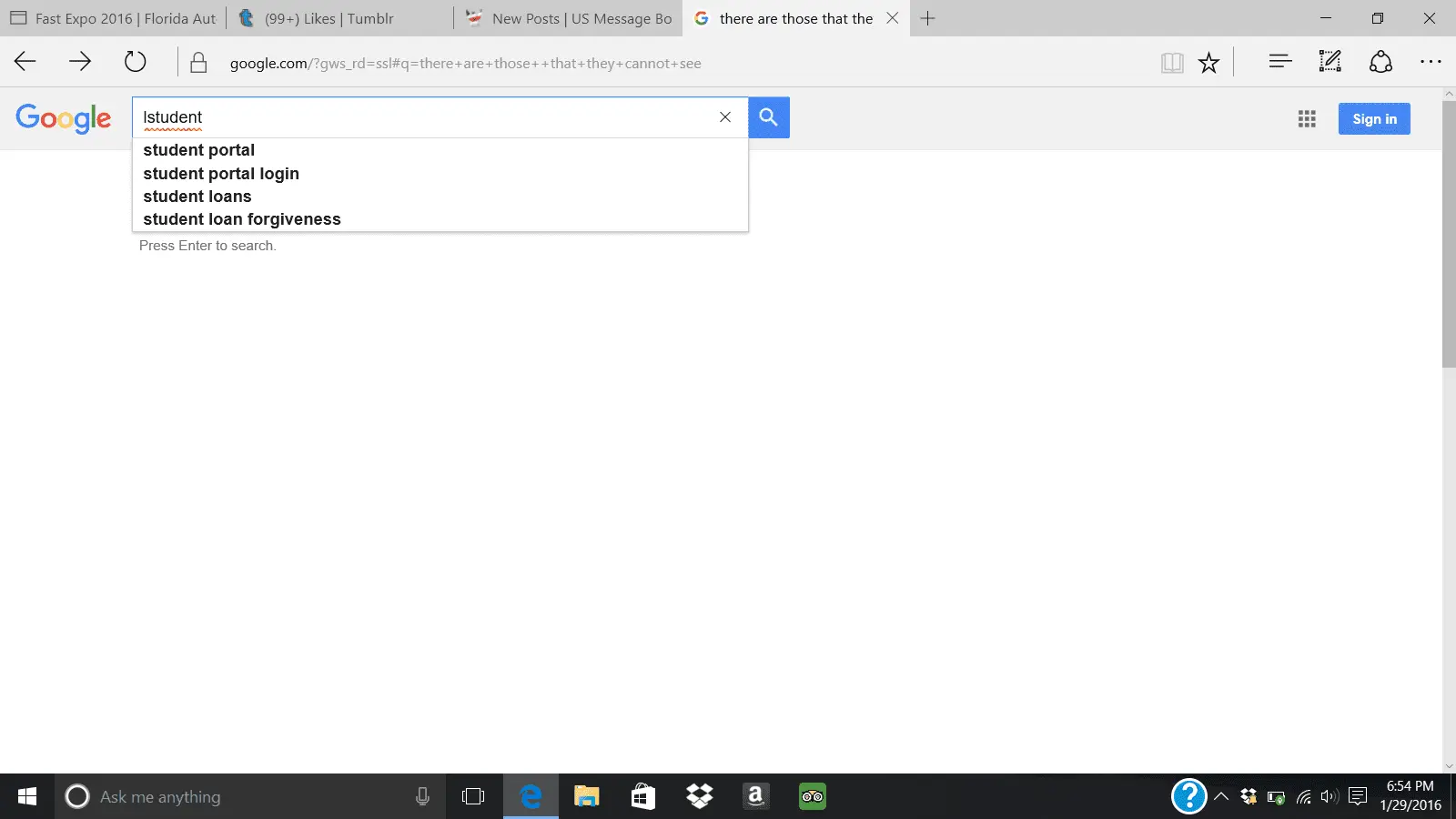Open Reading view
The image size is (1456, 819).
pyautogui.click(x=1172, y=63)
